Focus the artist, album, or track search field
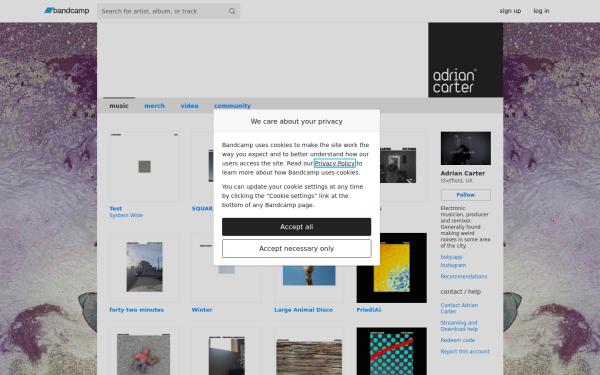Screen dimensions: 600x375 click(x=168, y=11)
